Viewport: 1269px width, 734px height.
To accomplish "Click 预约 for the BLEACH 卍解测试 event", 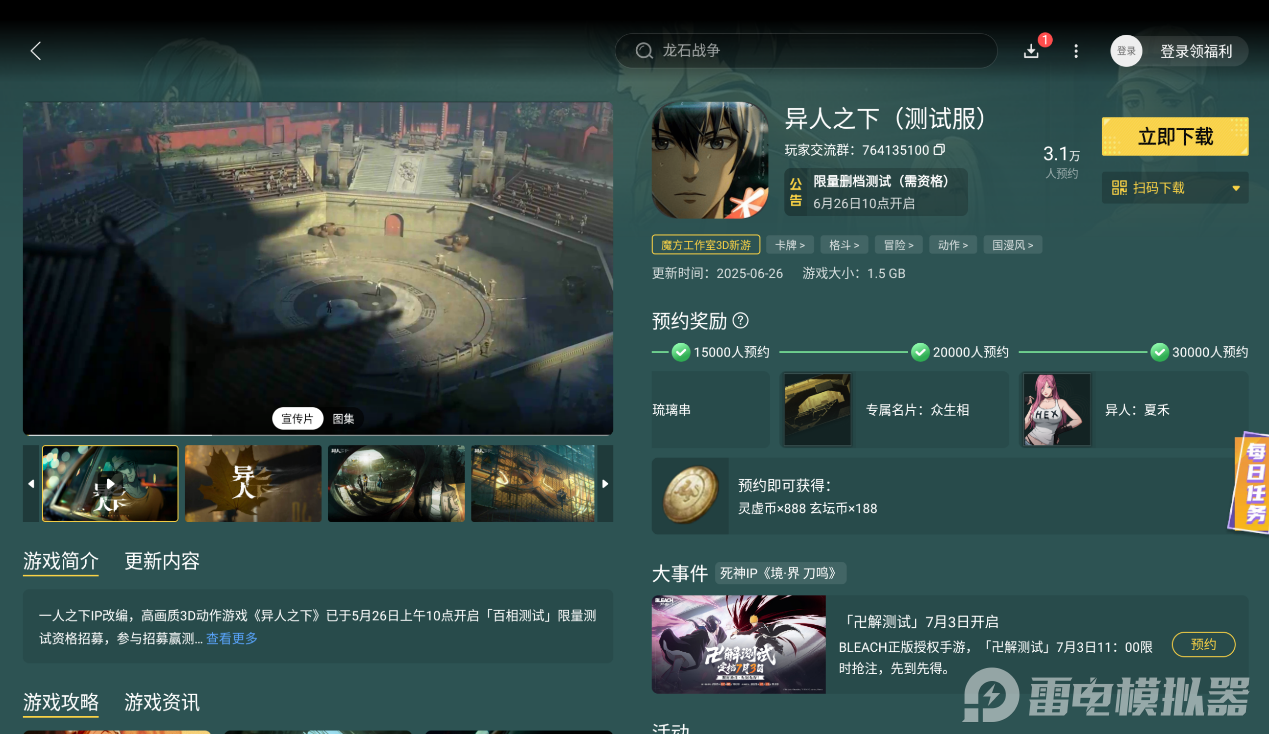I will click(1204, 644).
